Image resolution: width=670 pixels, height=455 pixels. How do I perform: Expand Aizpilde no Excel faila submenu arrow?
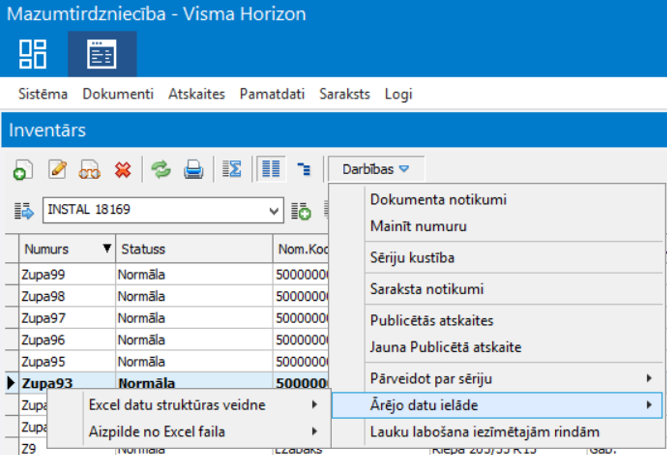314,431
